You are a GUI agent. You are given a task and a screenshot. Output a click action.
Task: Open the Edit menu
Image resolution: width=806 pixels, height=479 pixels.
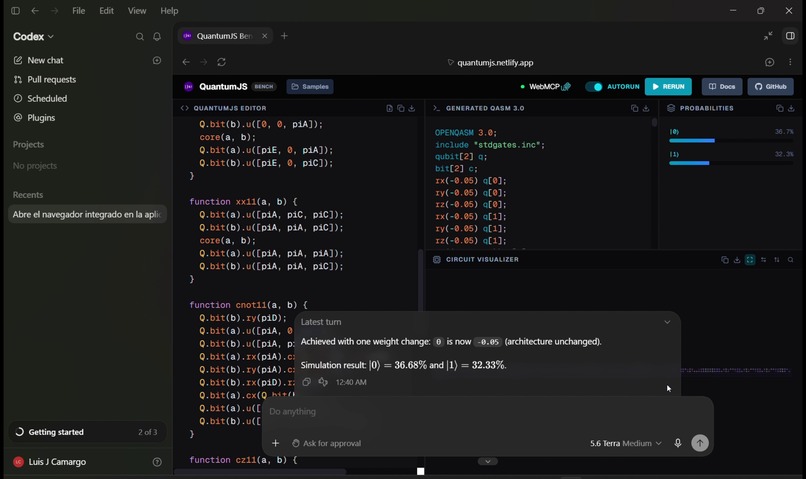[x=106, y=11]
